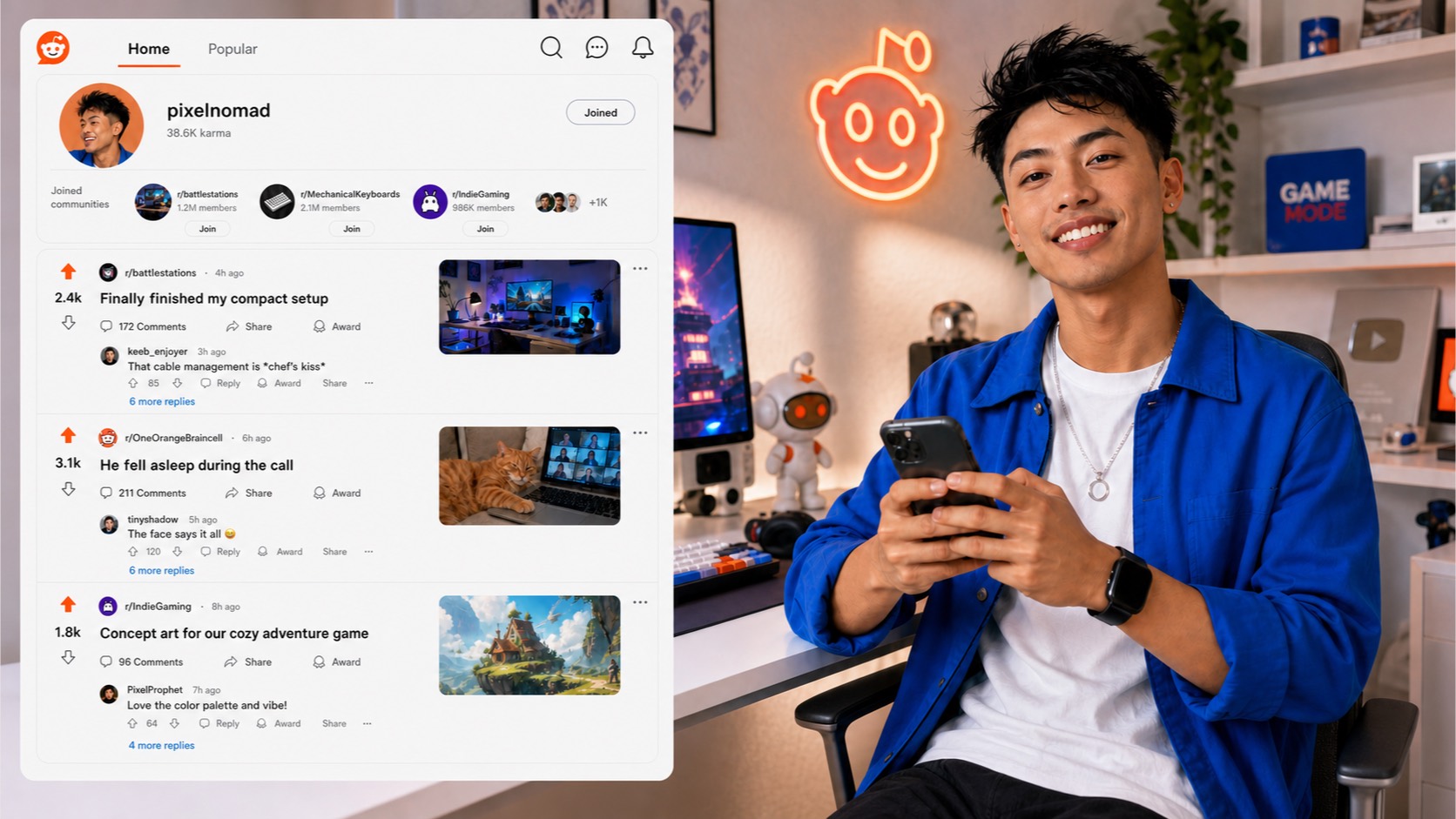Share tinyshadow's comment
This screenshot has height=819, width=1456.
334,552
